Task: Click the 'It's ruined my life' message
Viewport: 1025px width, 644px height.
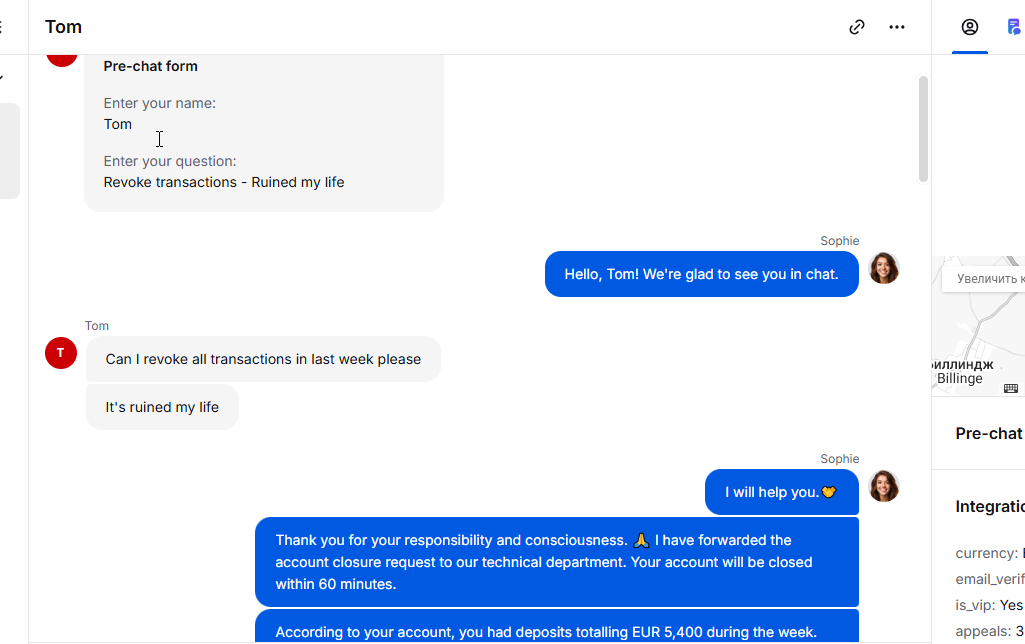Action: click(x=162, y=407)
